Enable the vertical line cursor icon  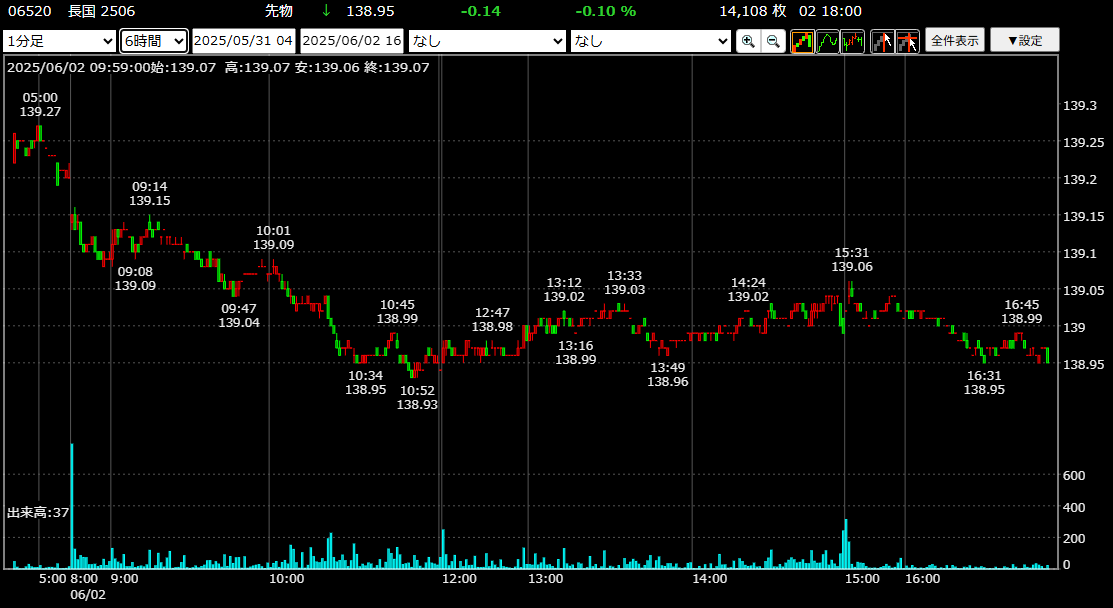pyautogui.click(x=882, y=41)
